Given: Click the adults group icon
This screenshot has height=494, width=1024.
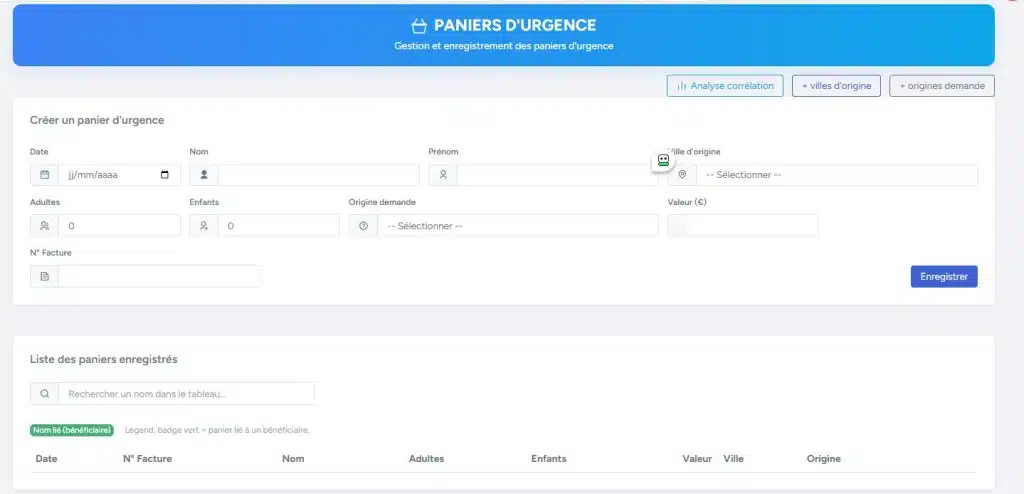Looking at the screenshot, I should (44, 225).
